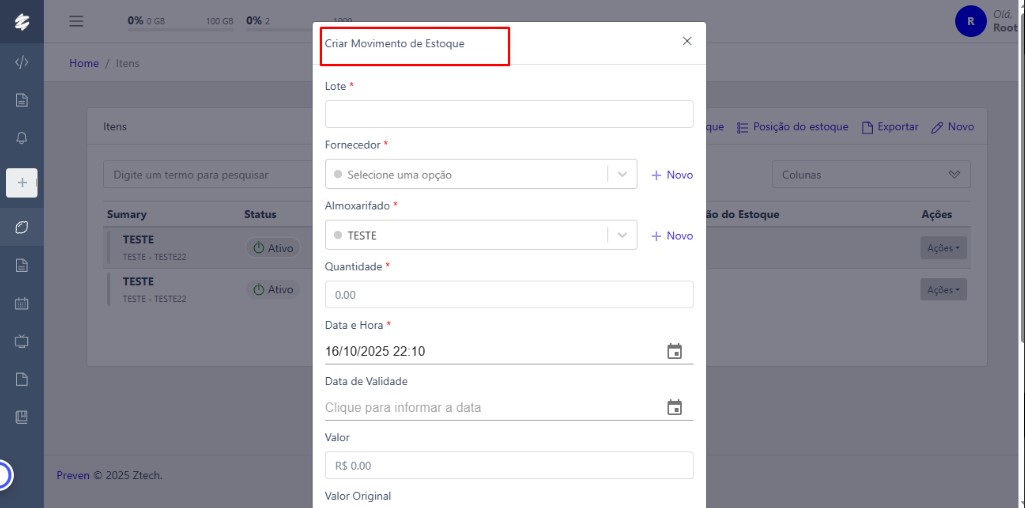Go to Home in the breadcrumb
The image size is (1025, 508).
coord(84,63)
